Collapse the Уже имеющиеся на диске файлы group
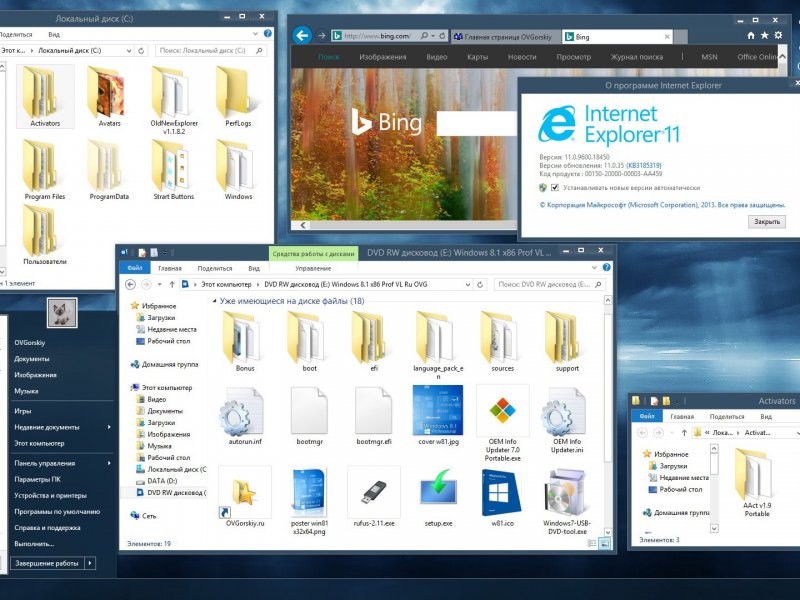The width and height of the screenshot is (800, 600). 214,301
